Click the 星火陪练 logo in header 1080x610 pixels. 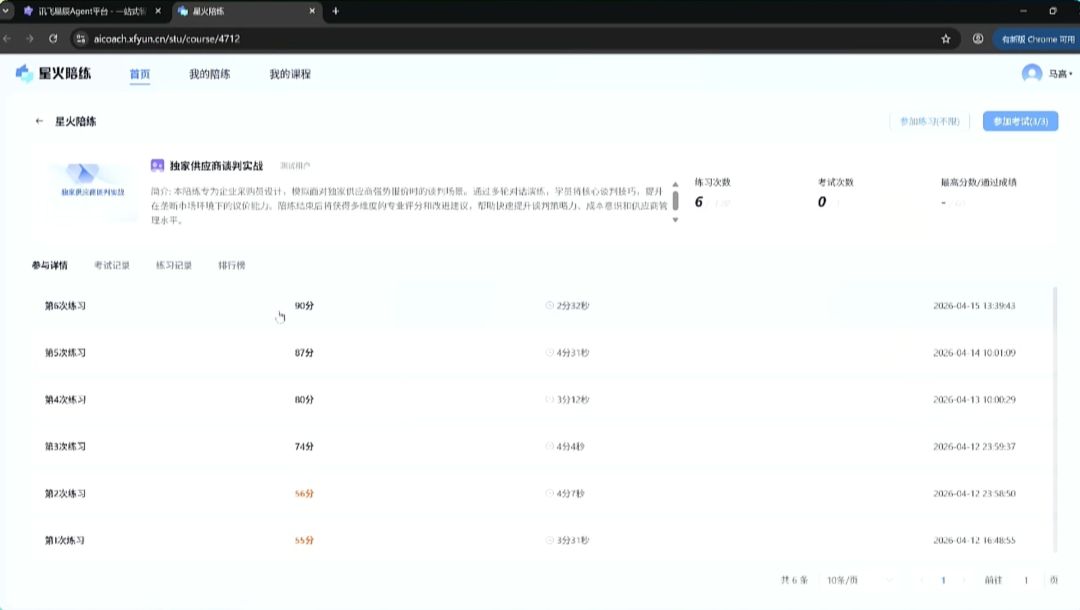(52, 73)
